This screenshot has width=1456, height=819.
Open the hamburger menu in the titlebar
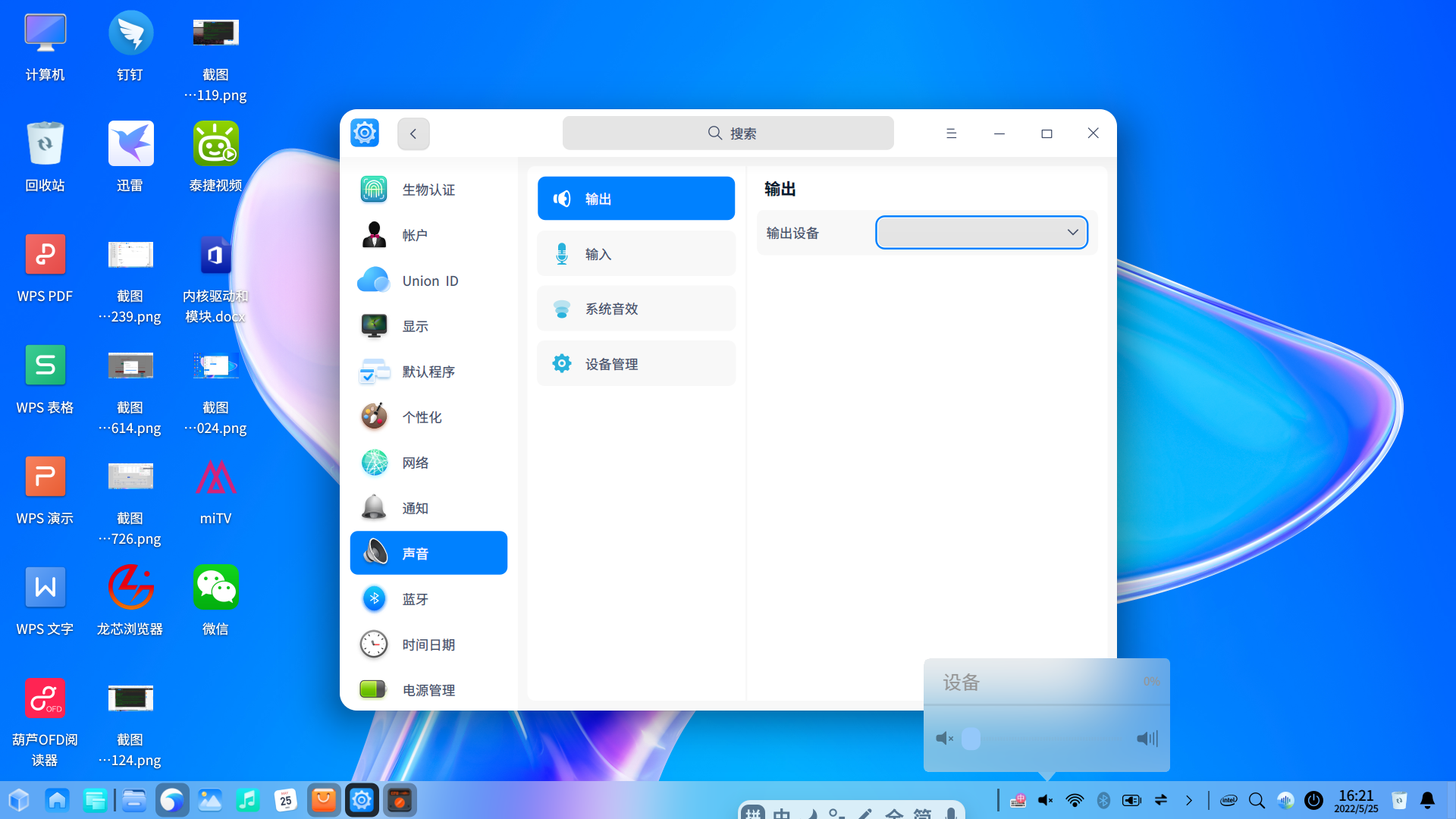(x=951, y=133)
